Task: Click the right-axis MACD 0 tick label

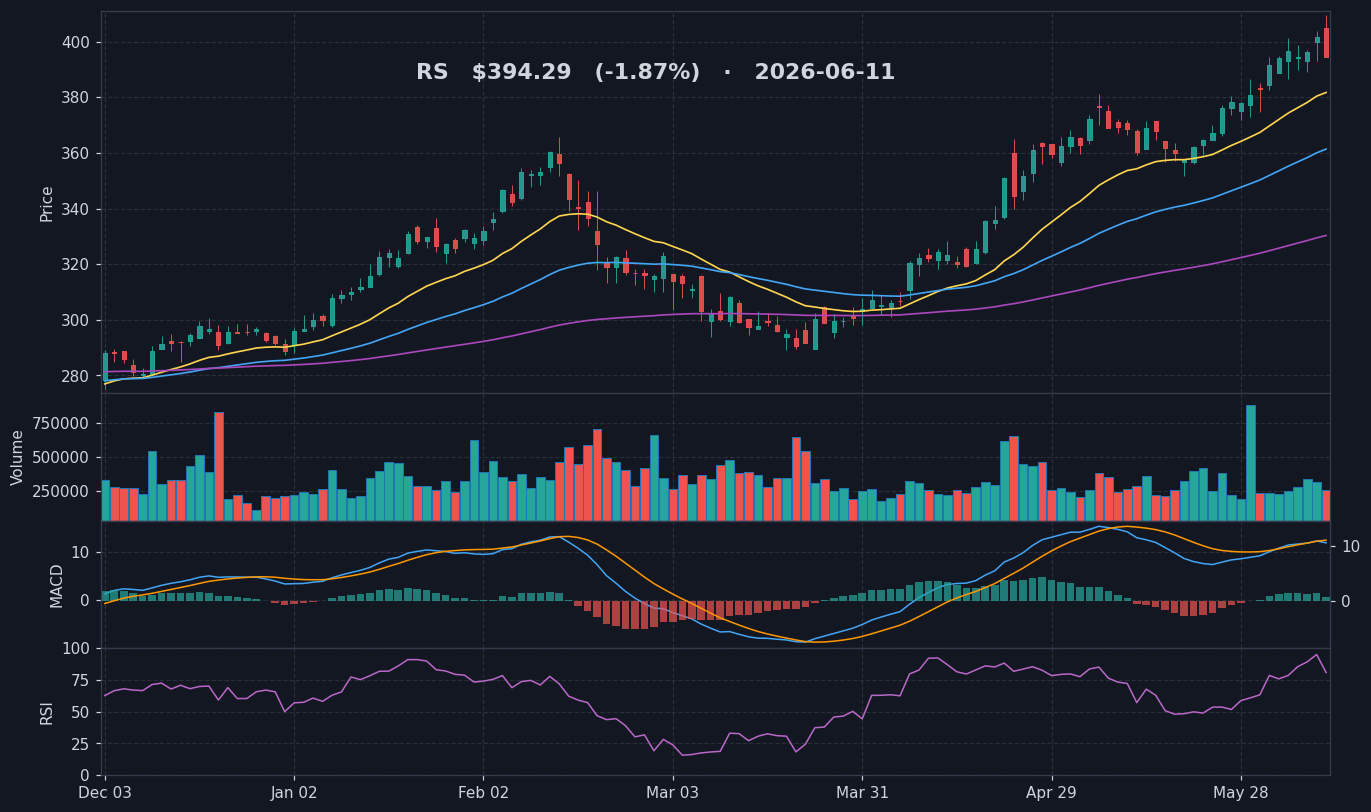Action: pos(1347,601)
